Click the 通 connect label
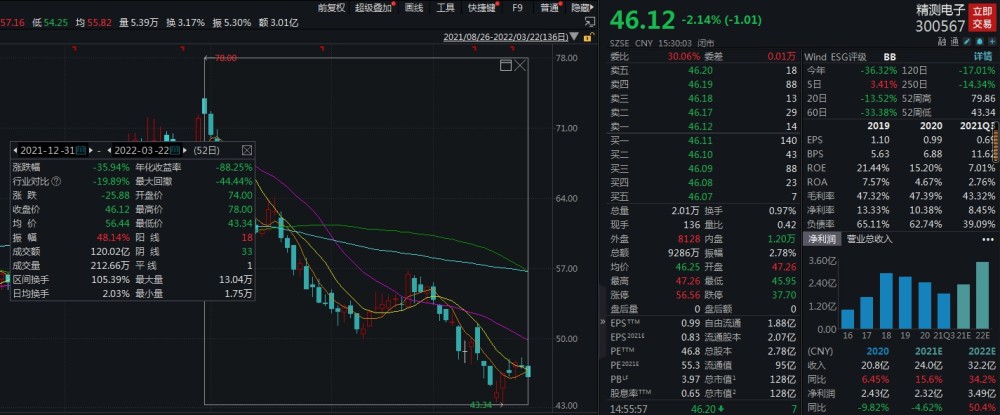The width and height of the screenshot is (1000, 415). pyautogui.click(x=954, y=41)
